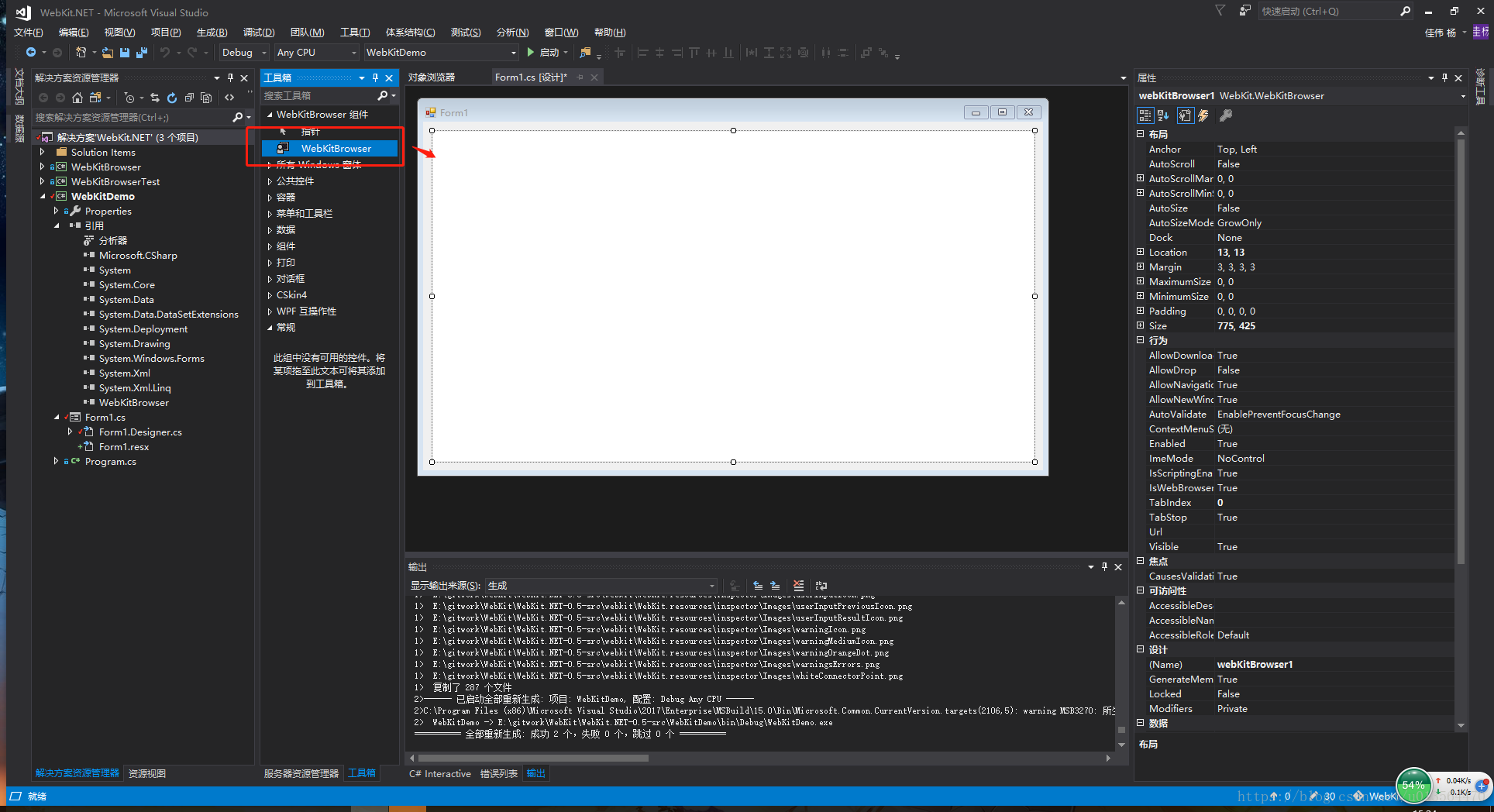
Task: Click the Output panel horizontal scrollbar thumb
Action: pyautogui.click(x=533, y=759)
